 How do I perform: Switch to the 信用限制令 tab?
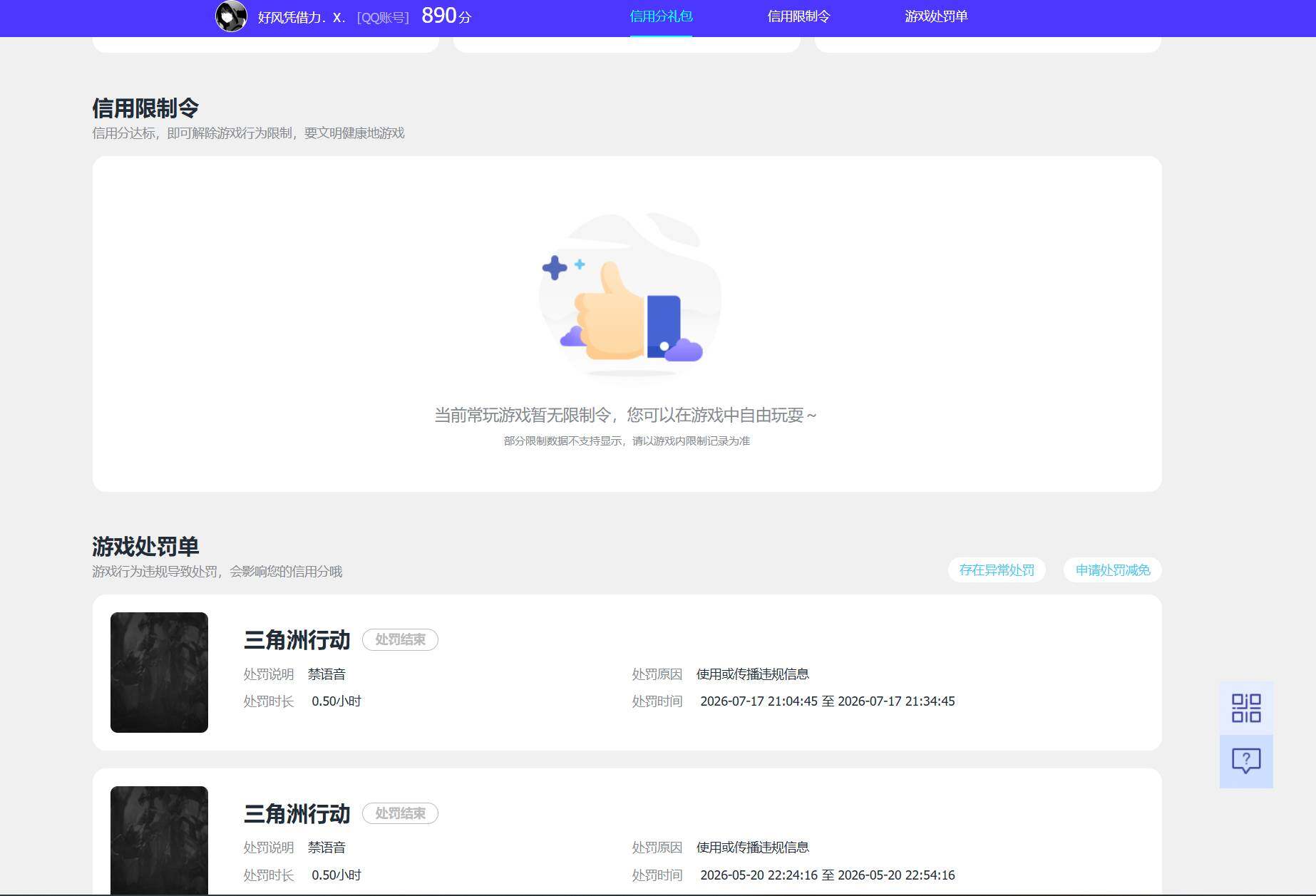tap(798, 16)
